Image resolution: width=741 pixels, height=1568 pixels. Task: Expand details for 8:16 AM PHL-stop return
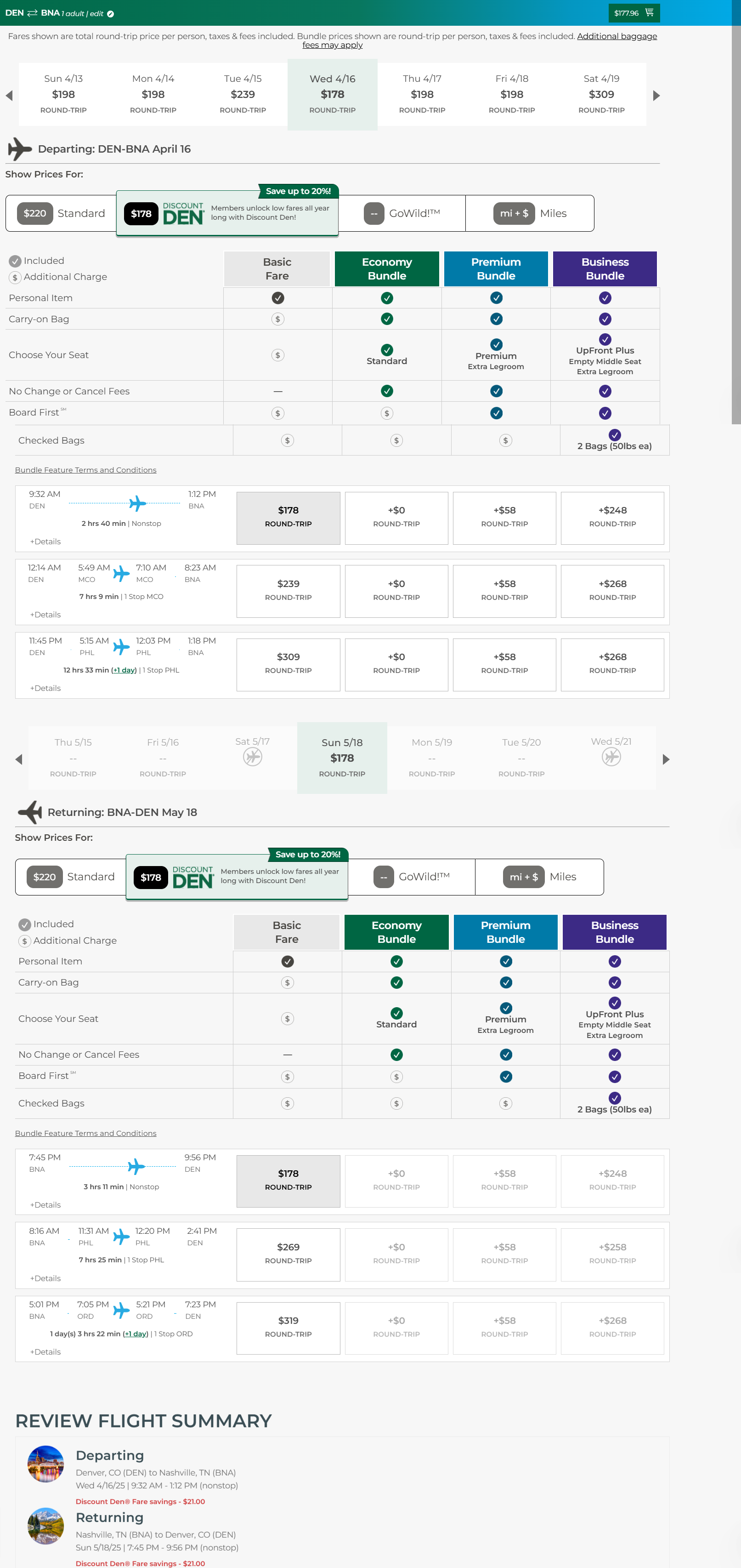45,1278
